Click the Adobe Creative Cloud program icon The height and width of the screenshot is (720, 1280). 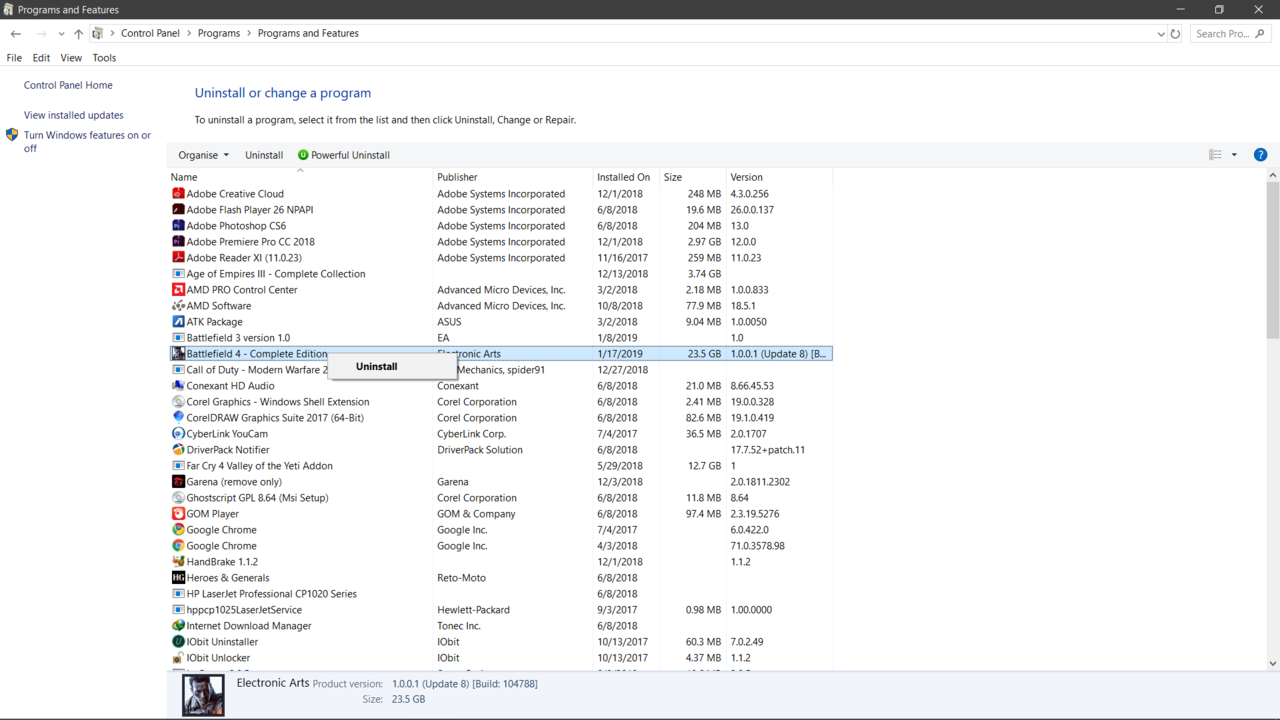tap(178, 194)
